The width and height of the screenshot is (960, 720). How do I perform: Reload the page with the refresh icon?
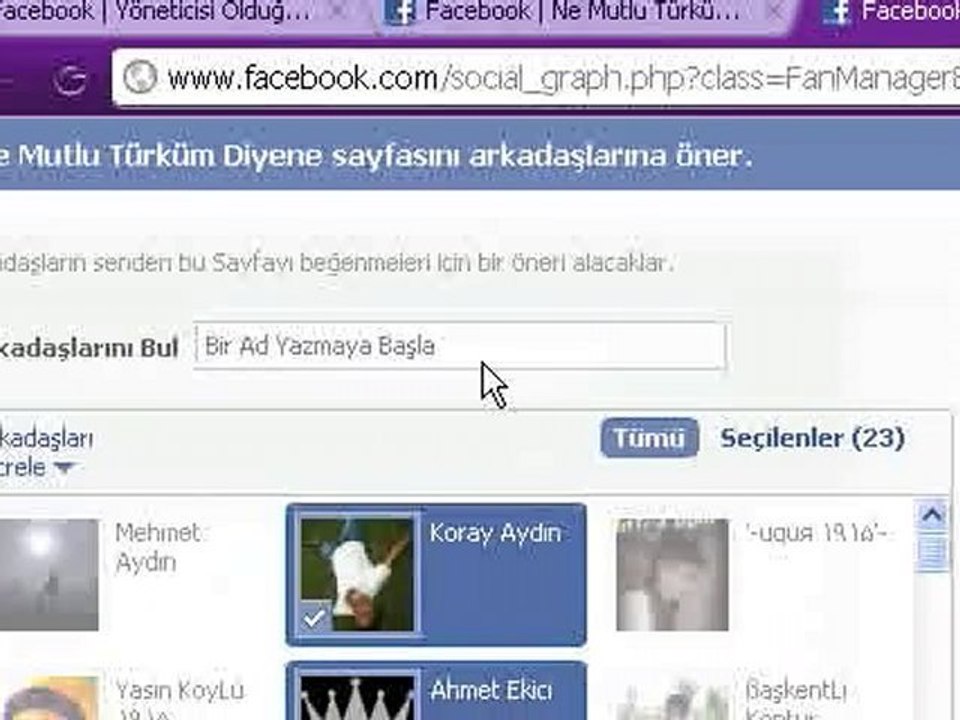[x=69, y=80]
